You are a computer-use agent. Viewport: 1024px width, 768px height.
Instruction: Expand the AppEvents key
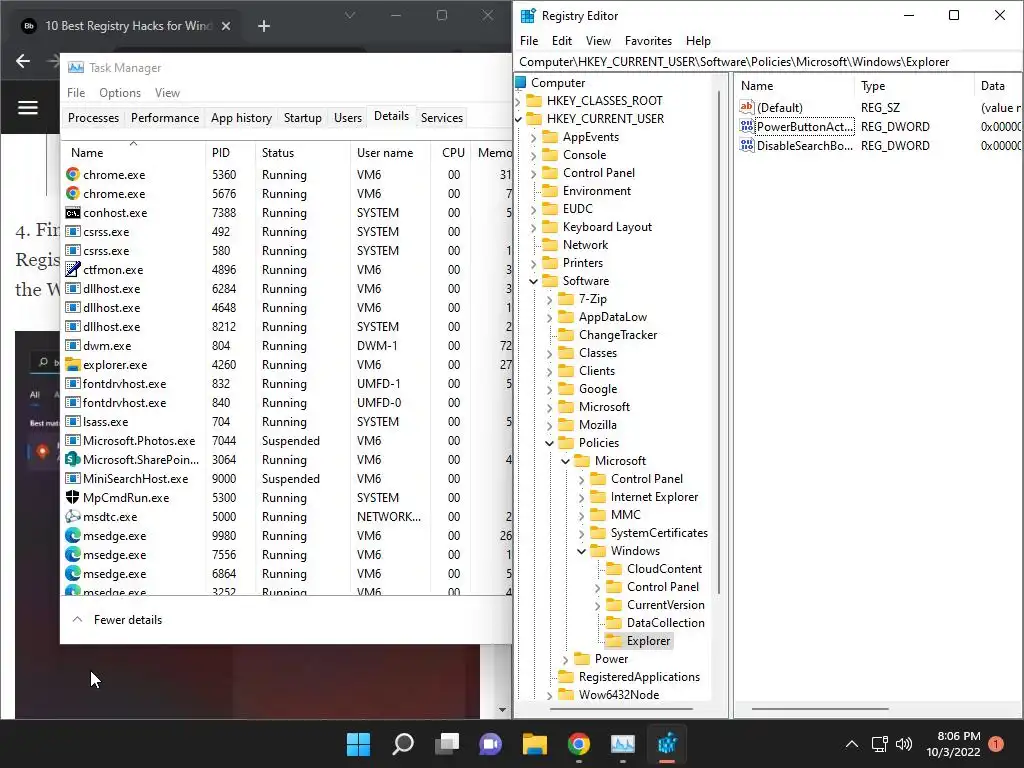(x=534, y=137)
